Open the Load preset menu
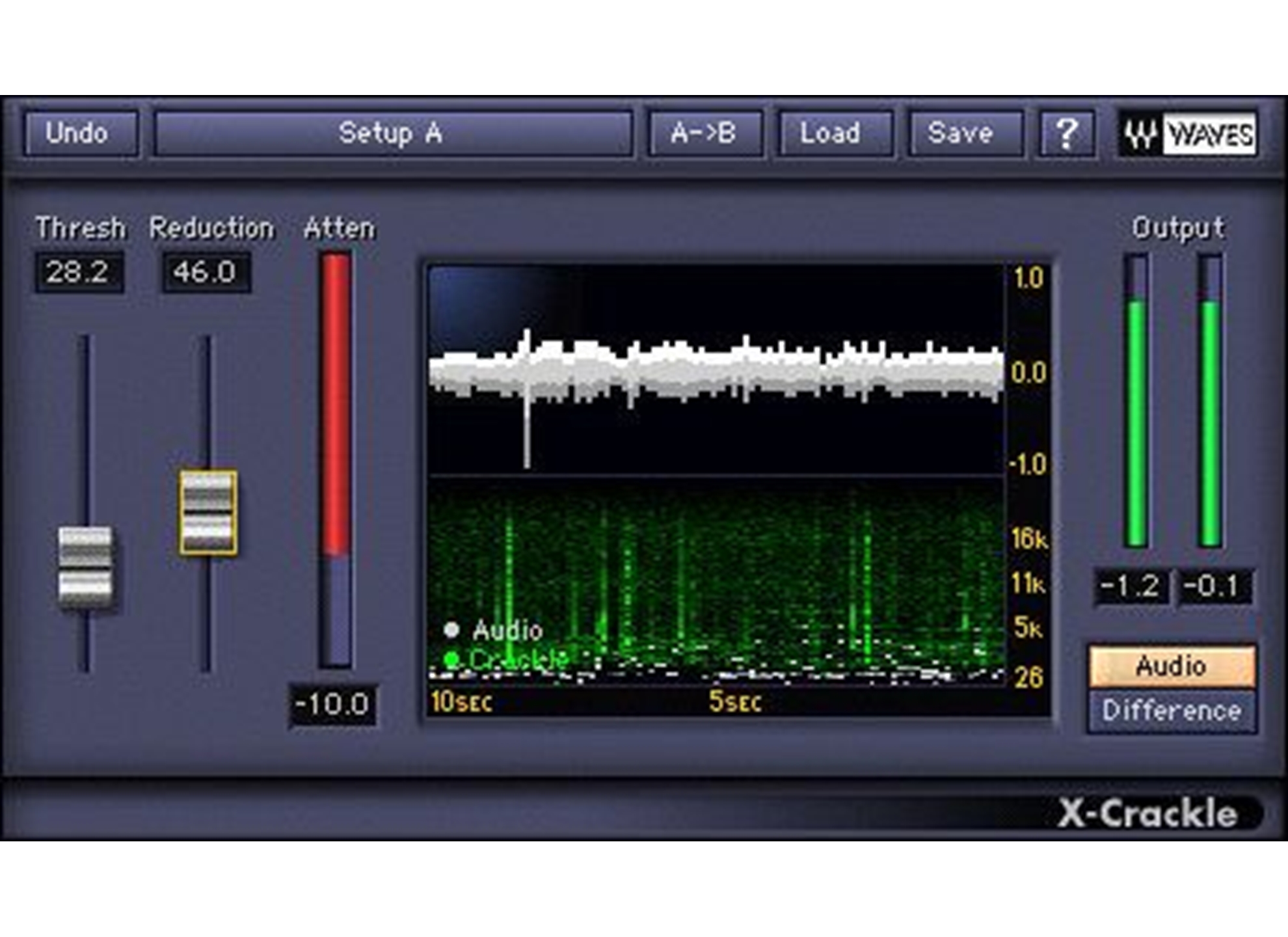The width and height of the screenshot is (1288, 937). coord(831,133)
